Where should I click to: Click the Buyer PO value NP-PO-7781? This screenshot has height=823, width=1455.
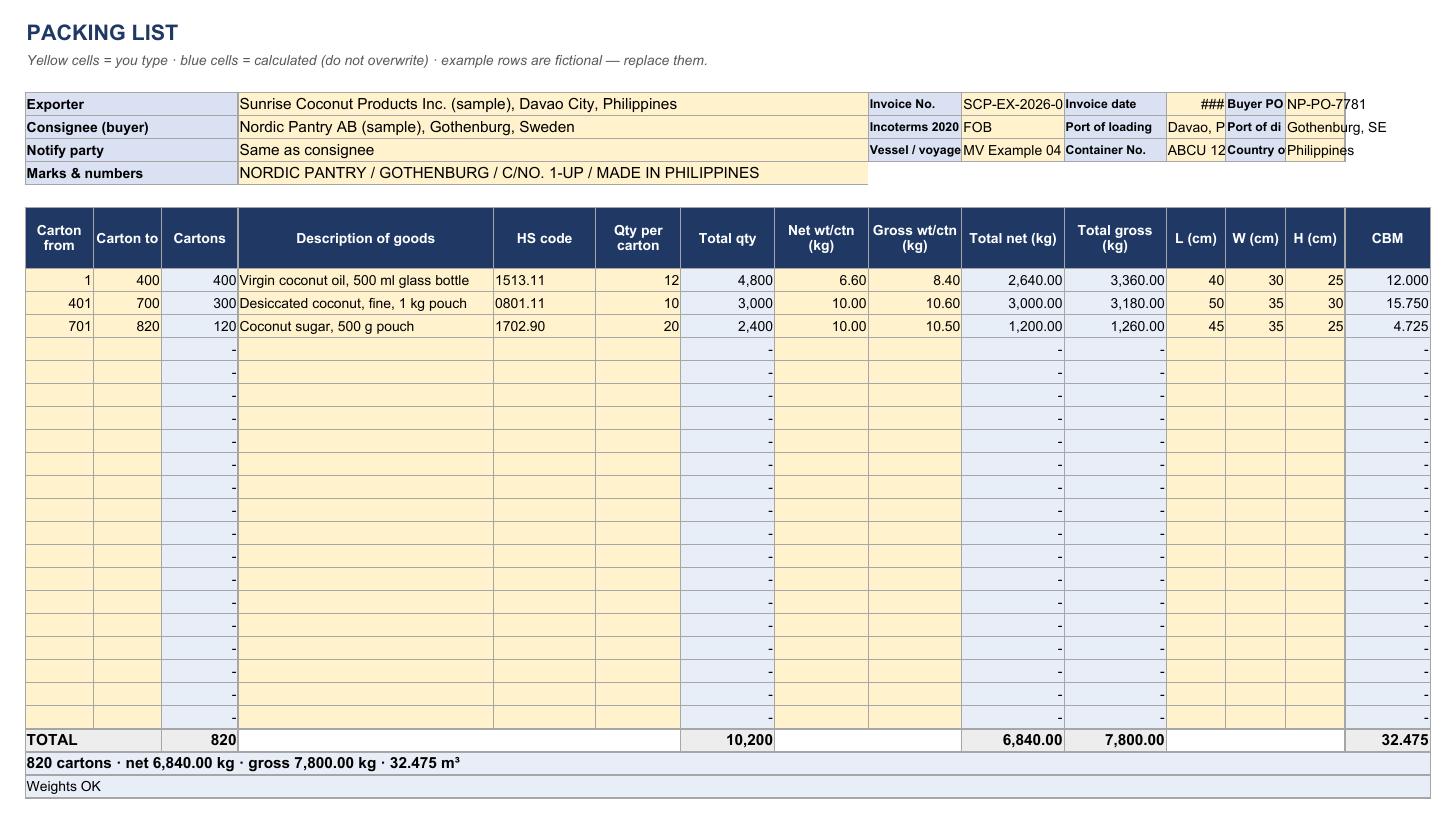pos(1315,104)
